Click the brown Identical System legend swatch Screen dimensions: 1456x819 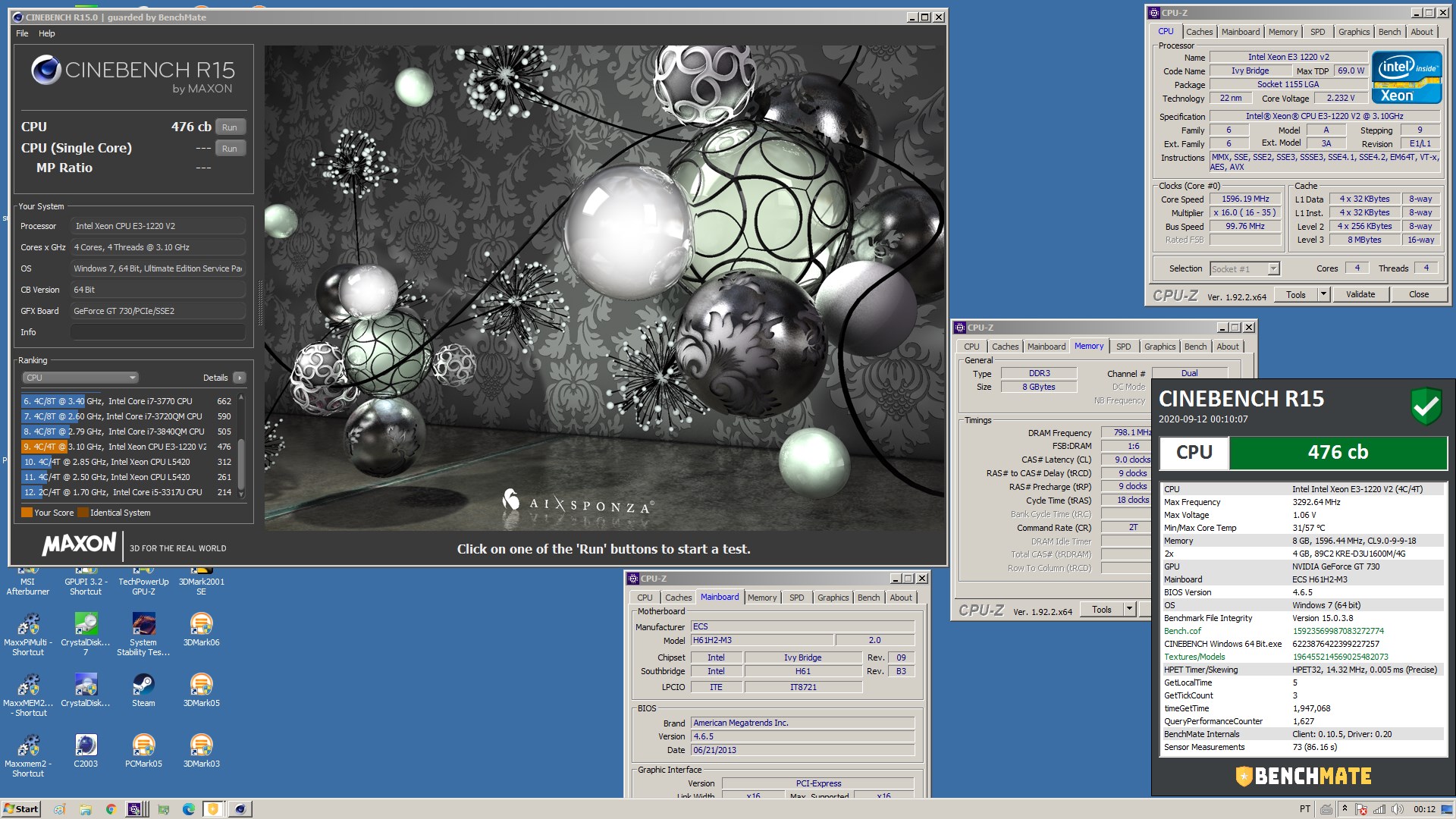click(83, 513)
